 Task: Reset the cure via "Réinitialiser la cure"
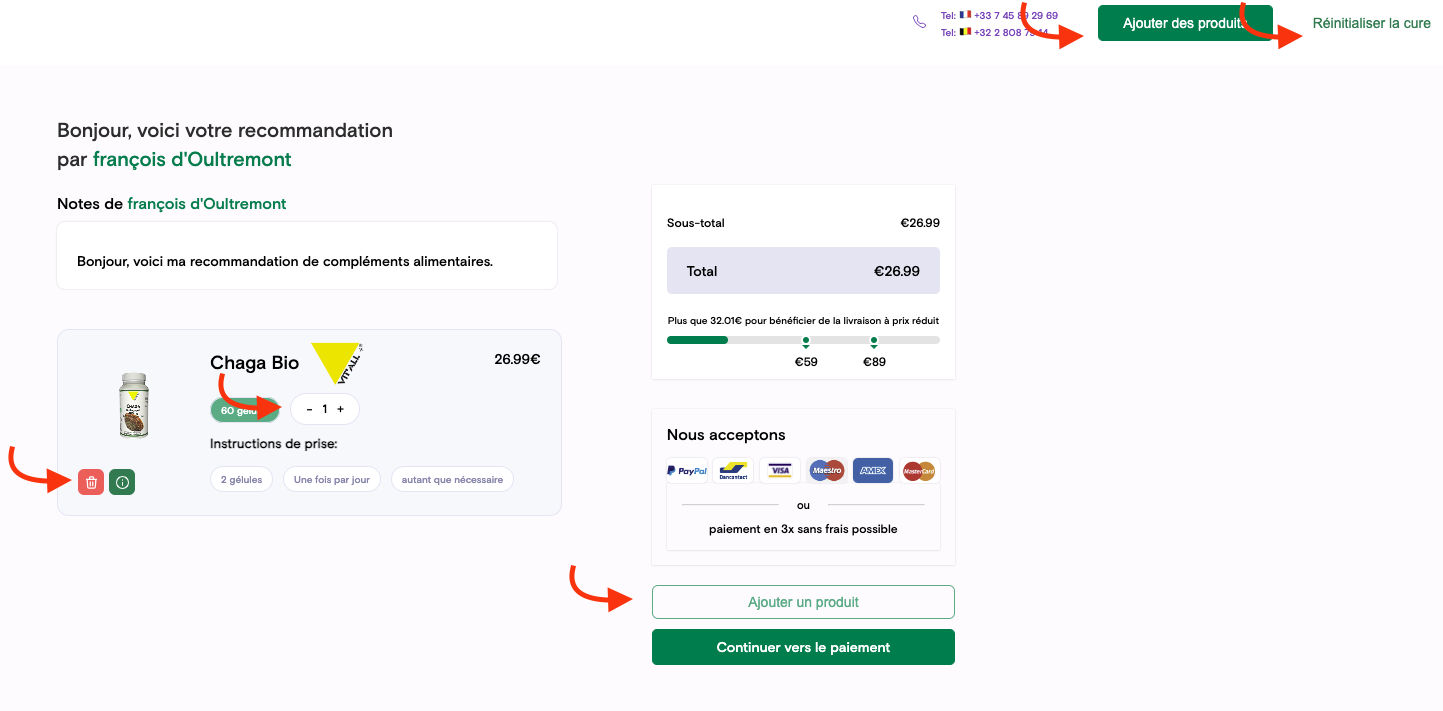click(x=1371, y=23)
